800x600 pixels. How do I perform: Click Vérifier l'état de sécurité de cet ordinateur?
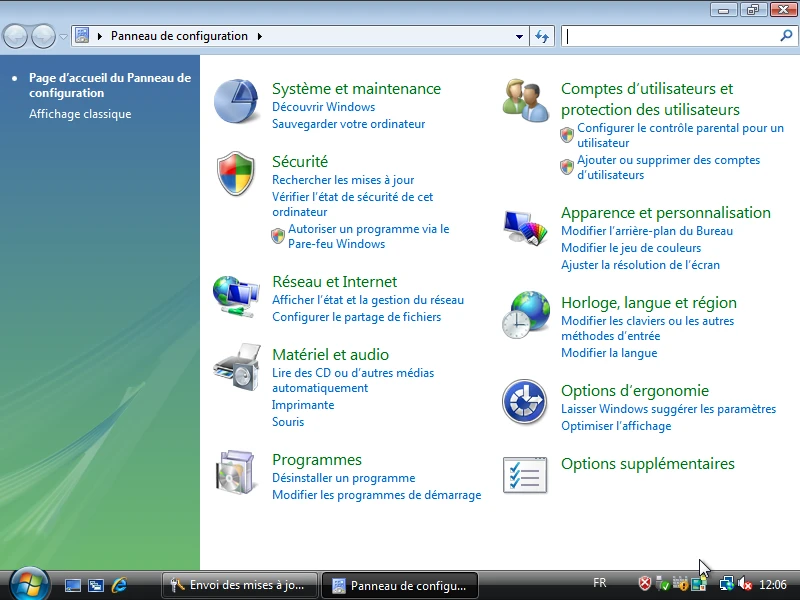coord(353,204)
